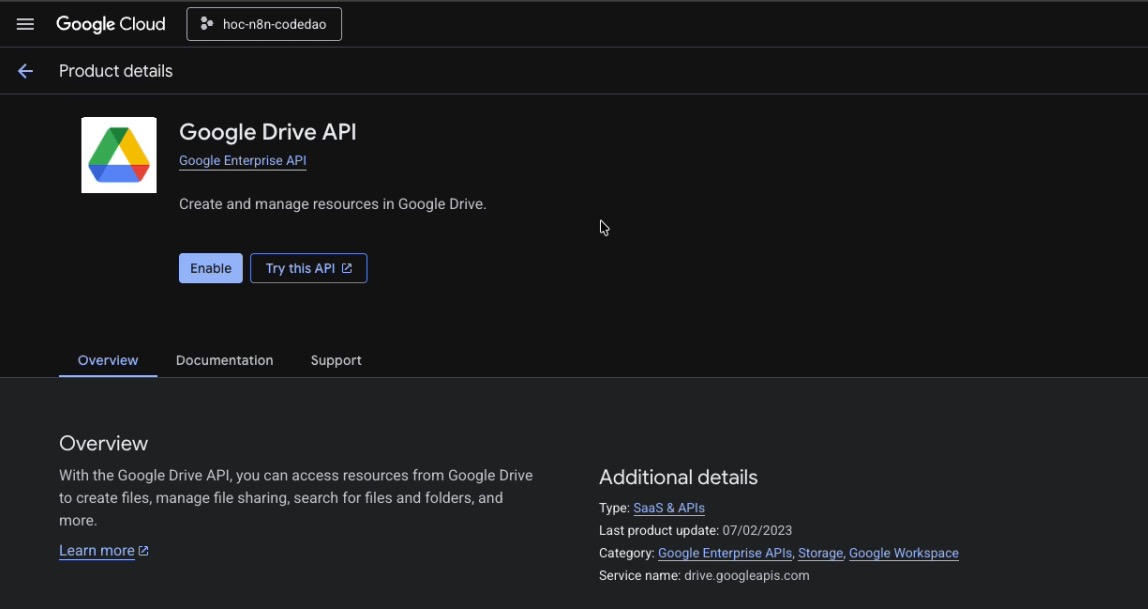Open the Google Enterprise APIs category link
The width and height of the screenshot is (1148, 609).
(x=725, y=553)
